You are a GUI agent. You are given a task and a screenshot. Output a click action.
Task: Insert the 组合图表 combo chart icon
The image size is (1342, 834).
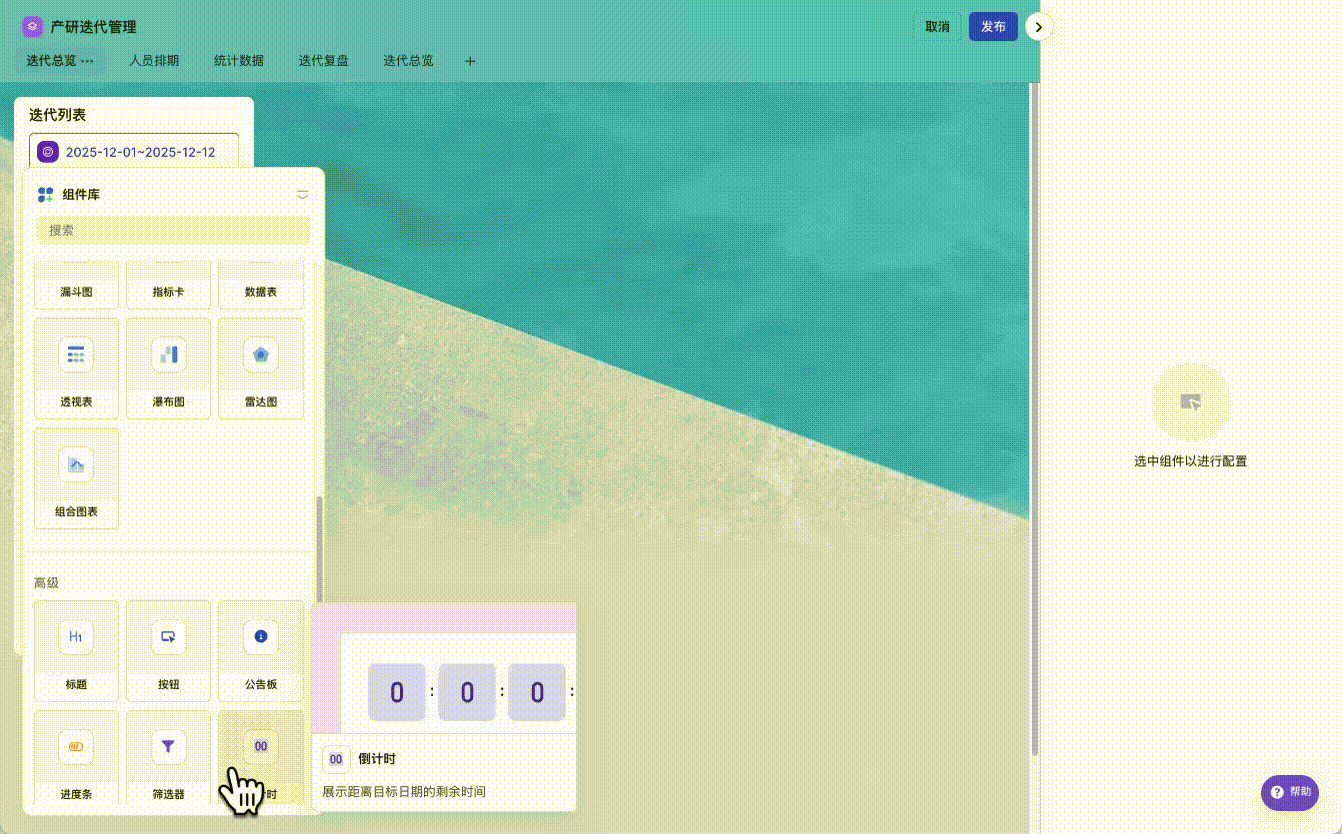76,464
